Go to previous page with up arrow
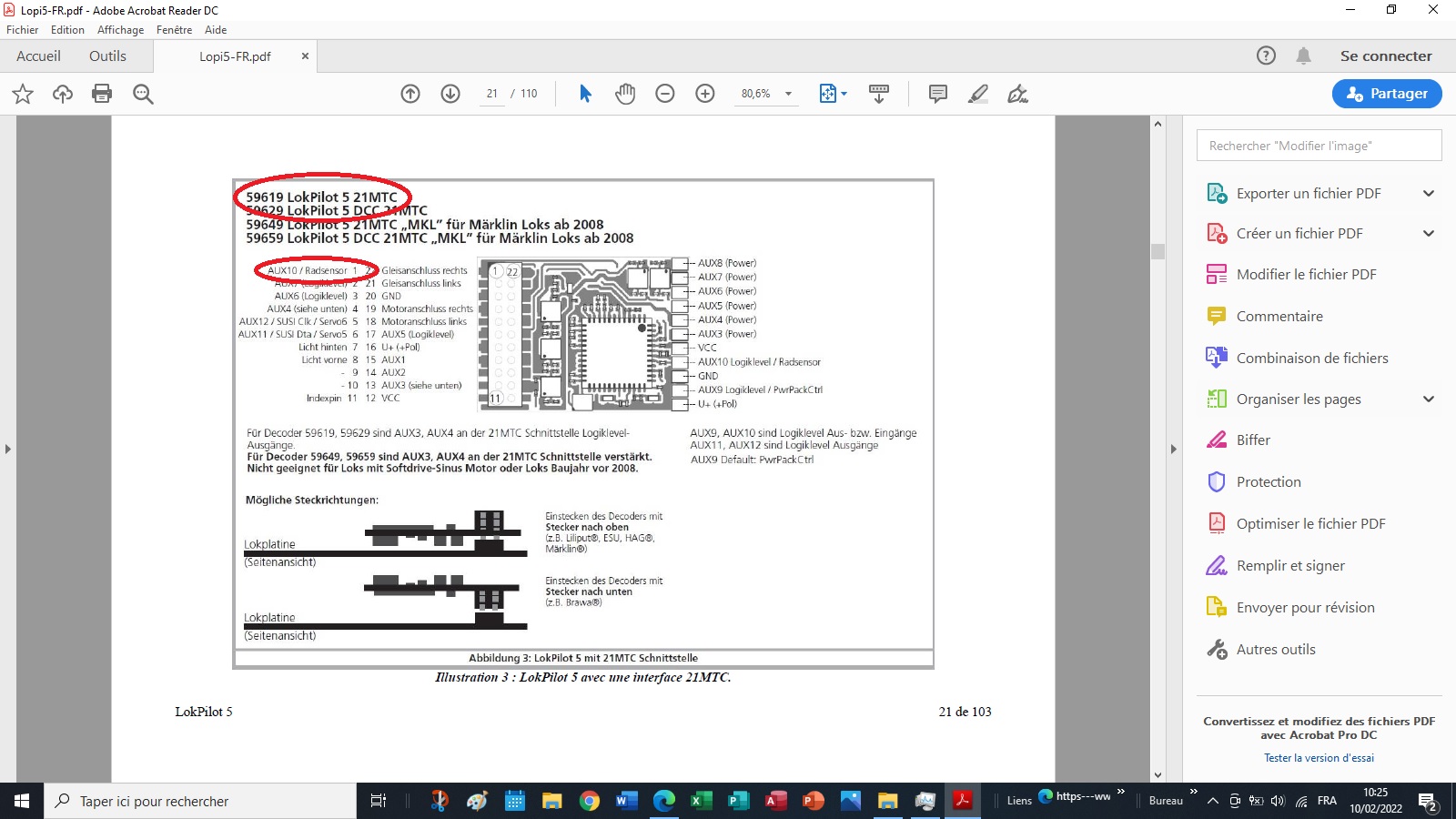Image resolution: width=1456 pixels, height=819 pixels. tap(410, 94)
